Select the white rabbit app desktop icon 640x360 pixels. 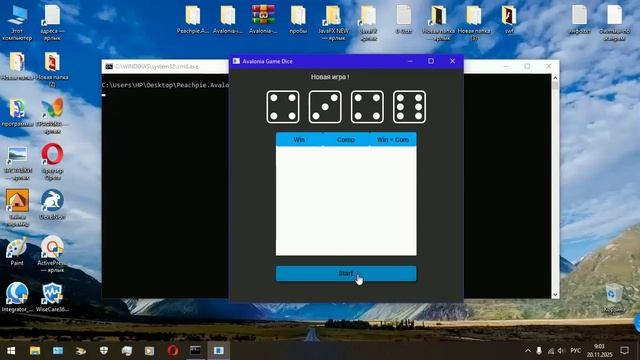point(52,205)
